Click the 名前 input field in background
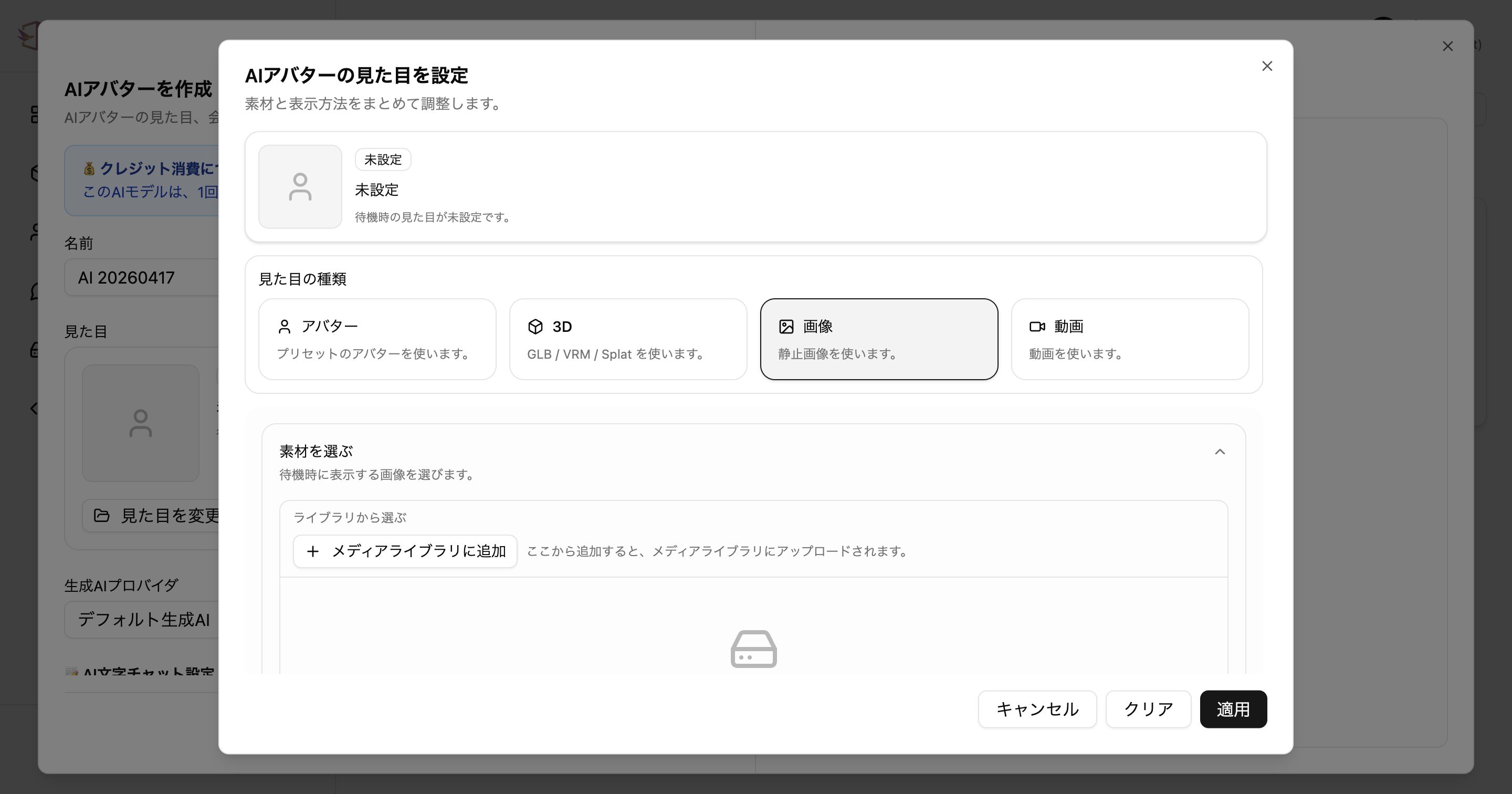Image resolution: width=1512 pixels, height=794 pixels. (141, 277)
